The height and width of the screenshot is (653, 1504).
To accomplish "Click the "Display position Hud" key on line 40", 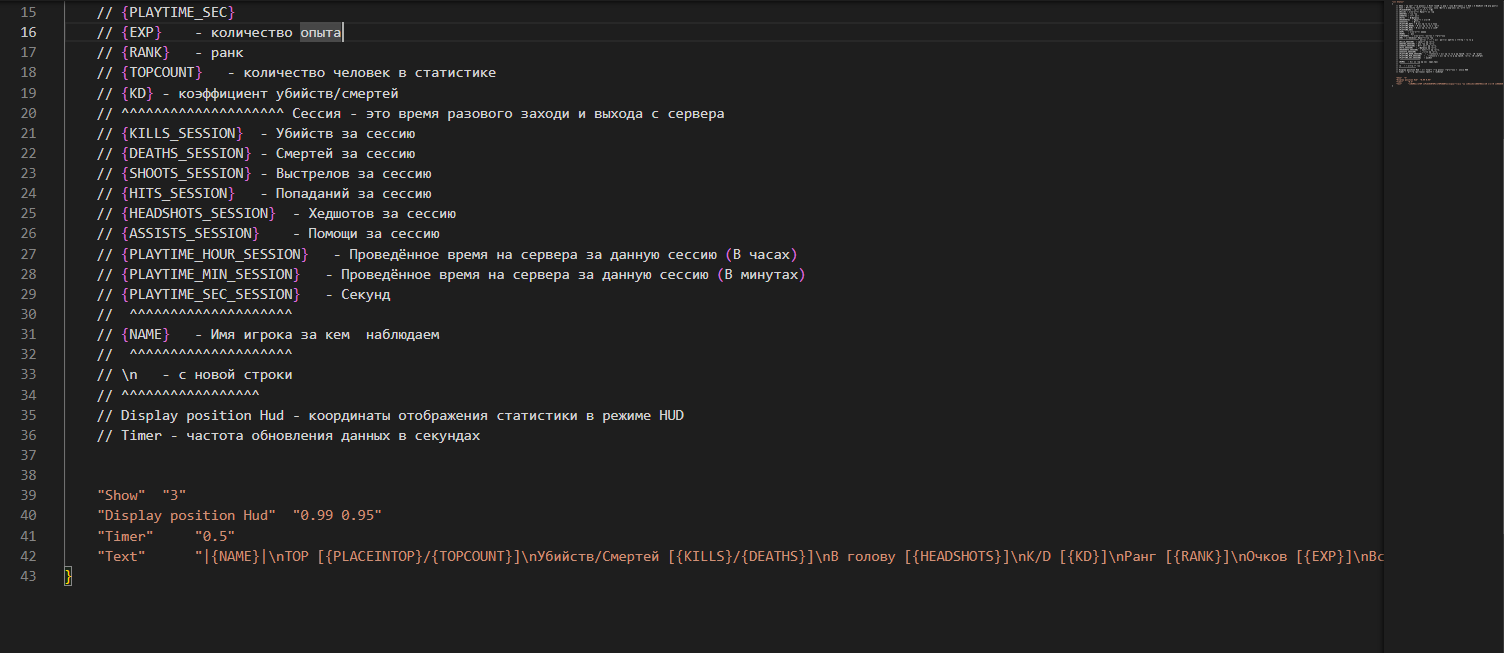I will tap(186, 515).
